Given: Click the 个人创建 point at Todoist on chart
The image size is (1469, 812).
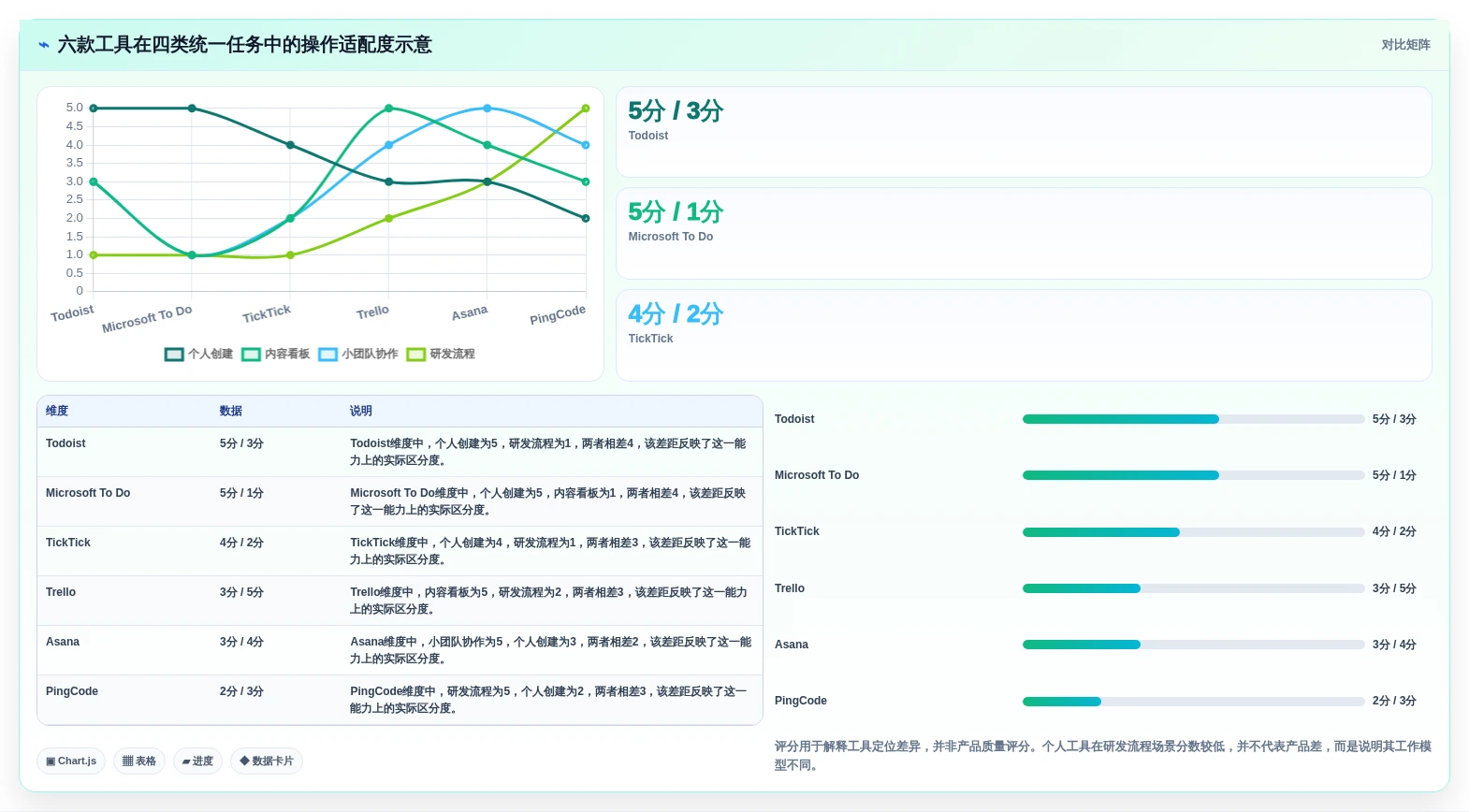Looking at the screenshot, I should point(94,109).
